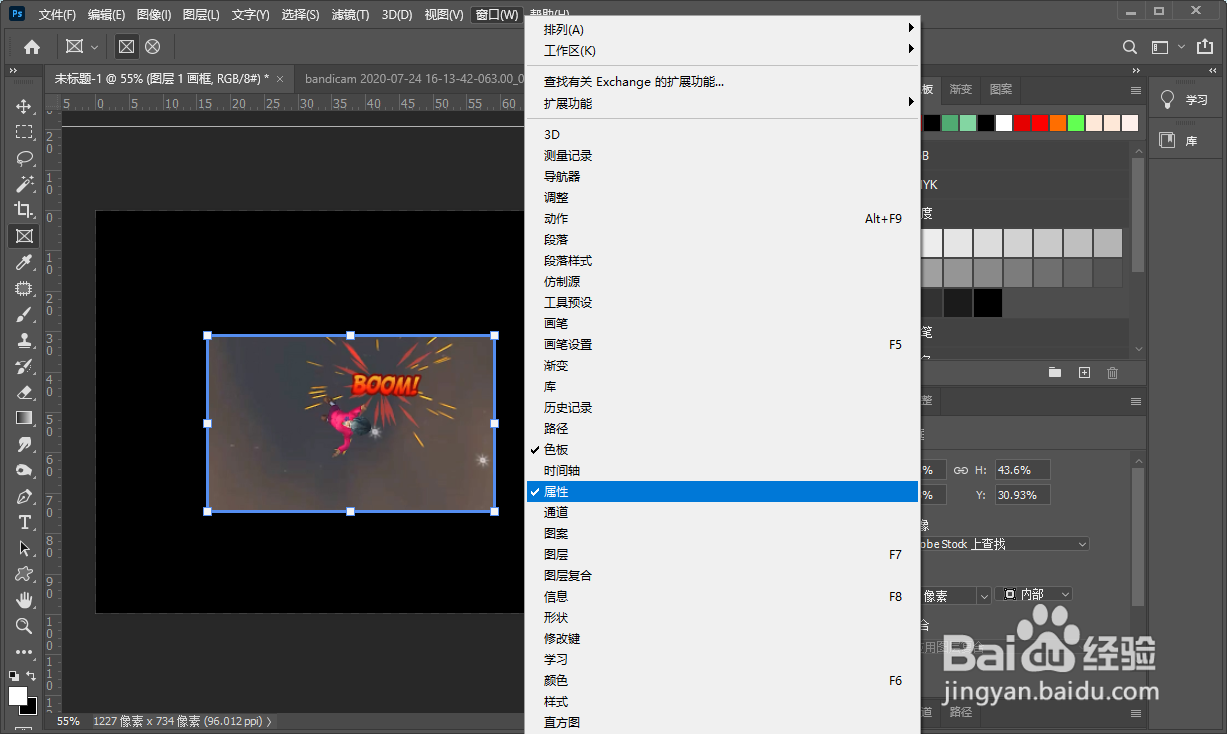Select the Rectangular Marquee tool
This screenshot has height=734, width=1227.
pos(24,132)
